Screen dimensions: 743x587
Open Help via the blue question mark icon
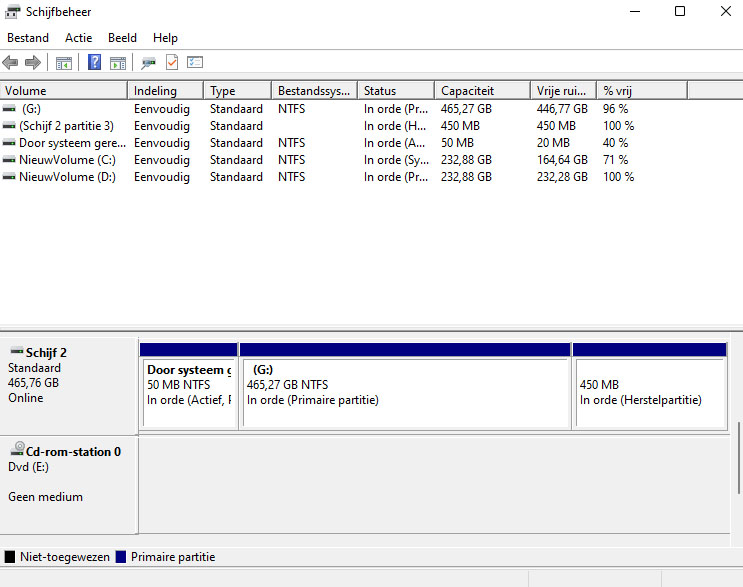(x=94, y=62)
